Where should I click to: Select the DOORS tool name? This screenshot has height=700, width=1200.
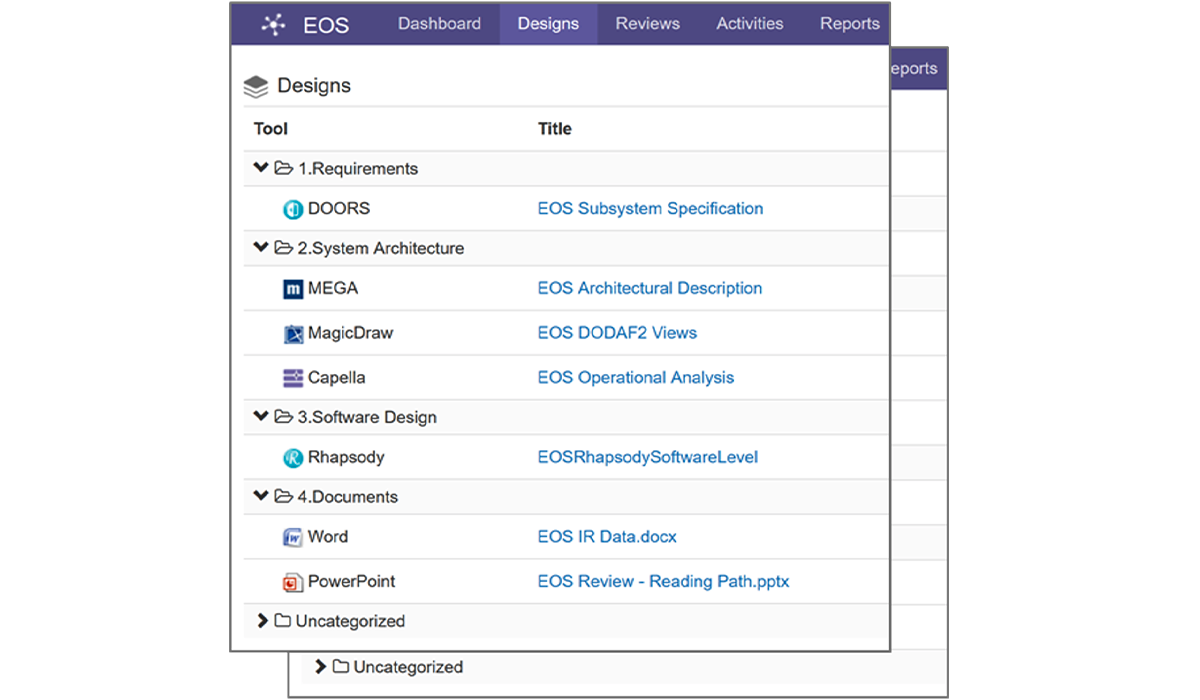click(339, 209)
